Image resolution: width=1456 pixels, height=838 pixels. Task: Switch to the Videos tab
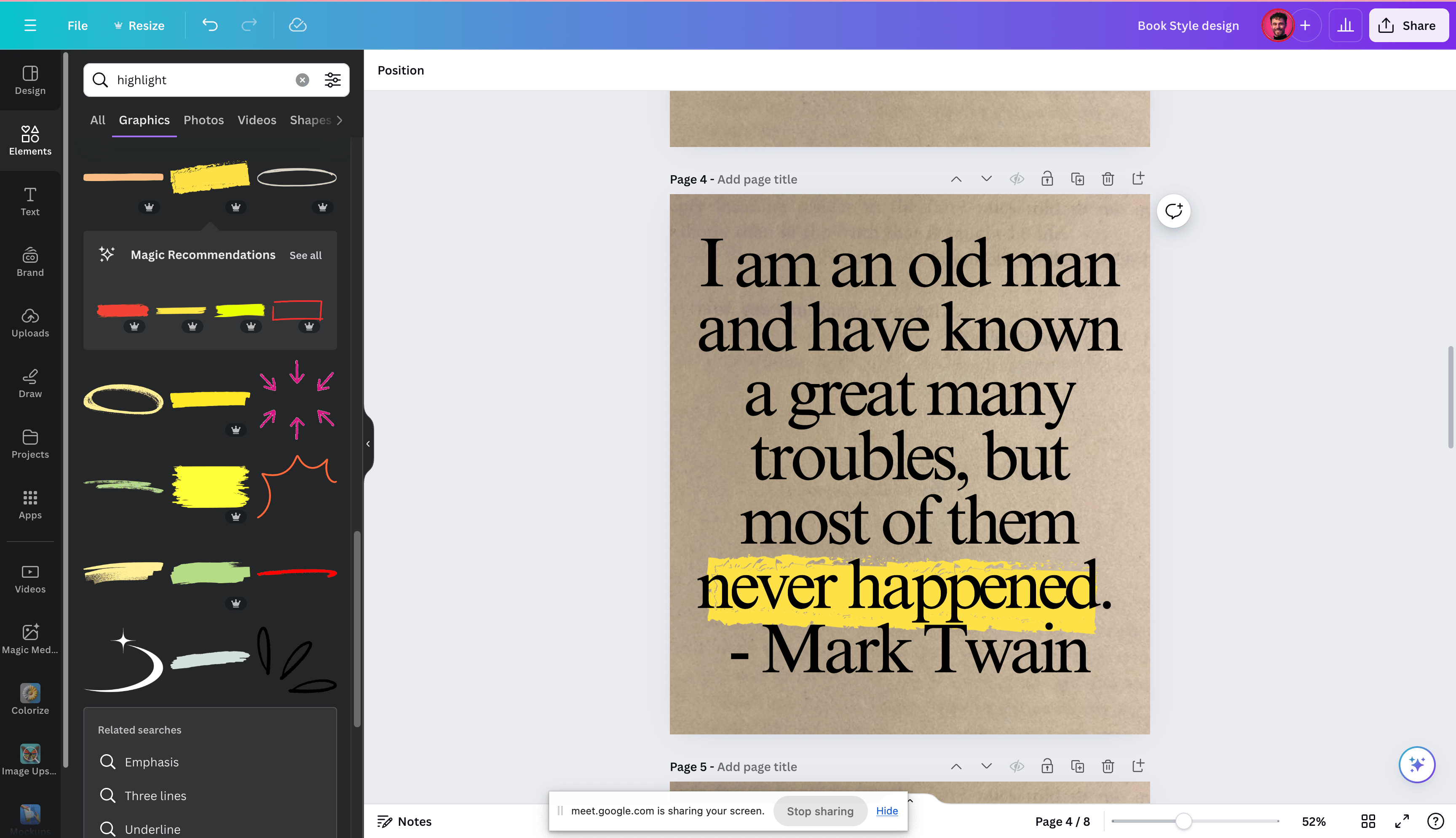point(257,120)
